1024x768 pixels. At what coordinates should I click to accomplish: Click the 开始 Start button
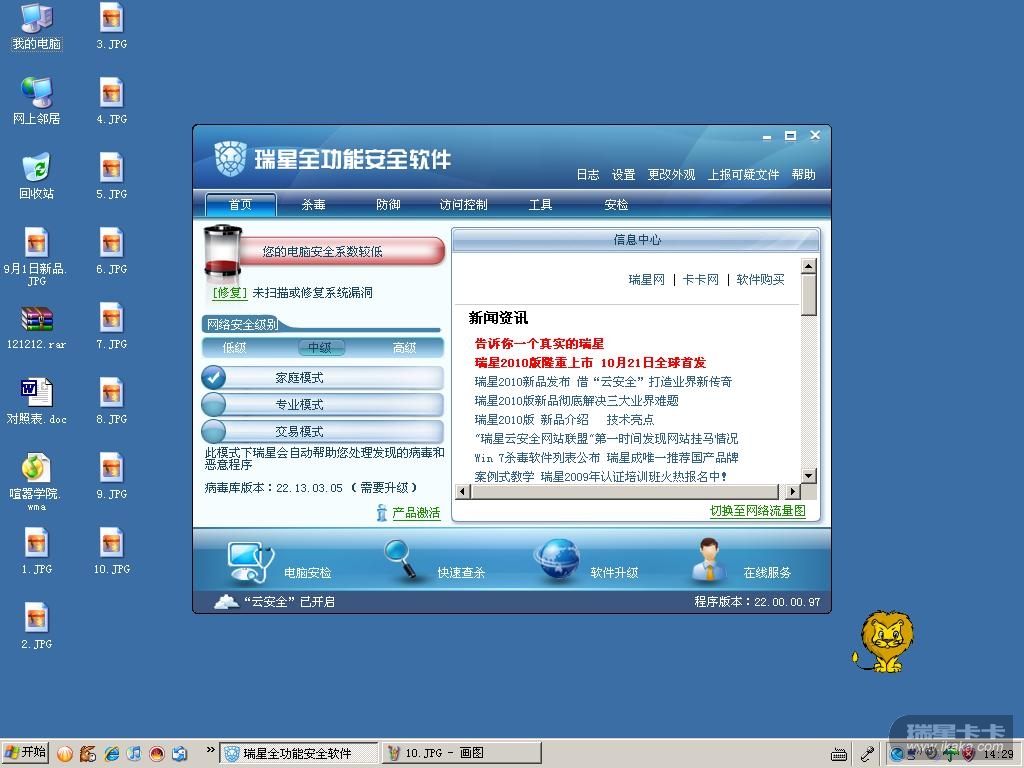tap(25, 753)
